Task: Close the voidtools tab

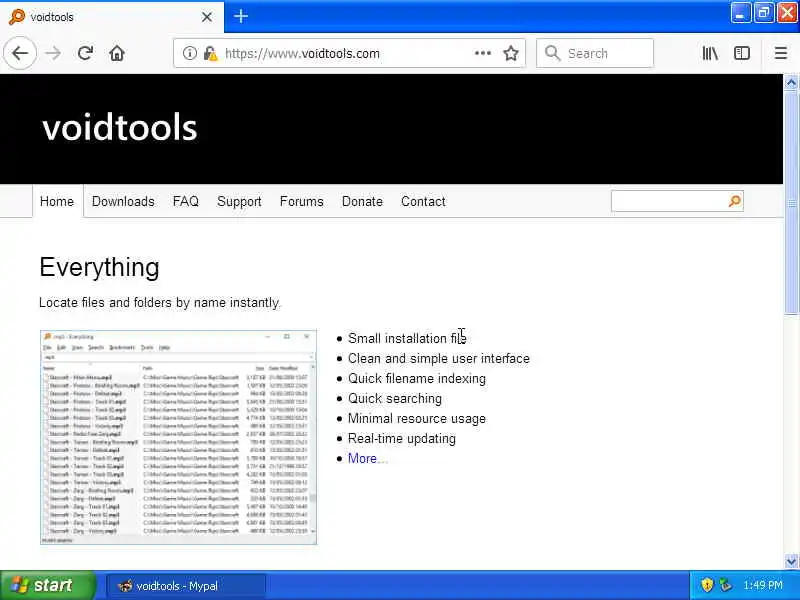Action: click(207, 17)
